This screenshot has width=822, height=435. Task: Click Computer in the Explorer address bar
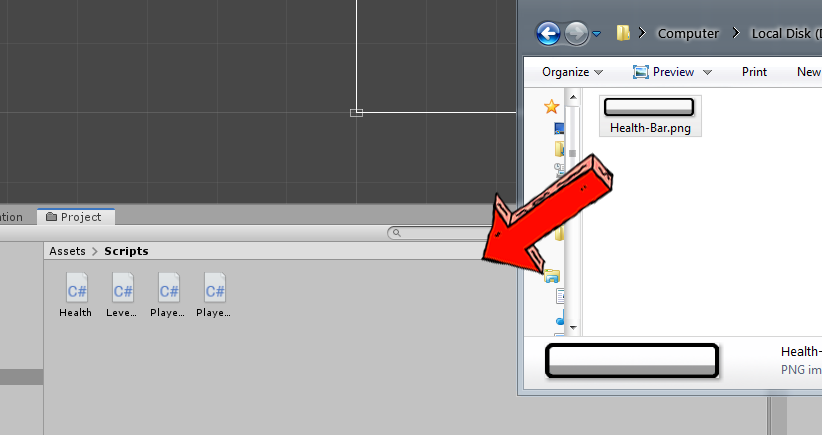(688, 34)
